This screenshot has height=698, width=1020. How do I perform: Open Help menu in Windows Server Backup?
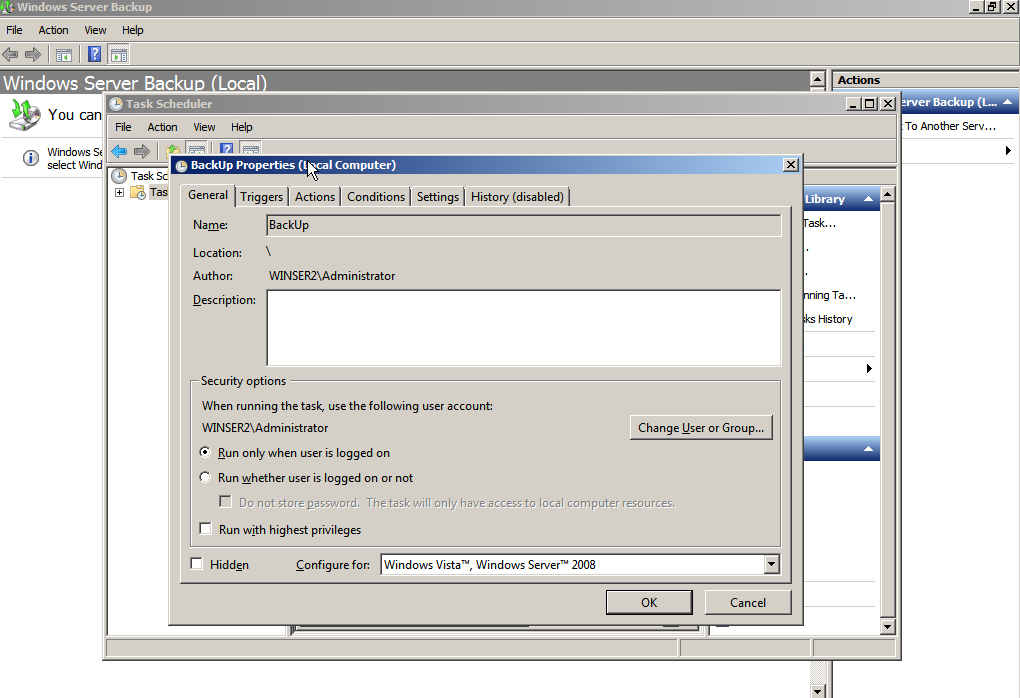[133, 30]
